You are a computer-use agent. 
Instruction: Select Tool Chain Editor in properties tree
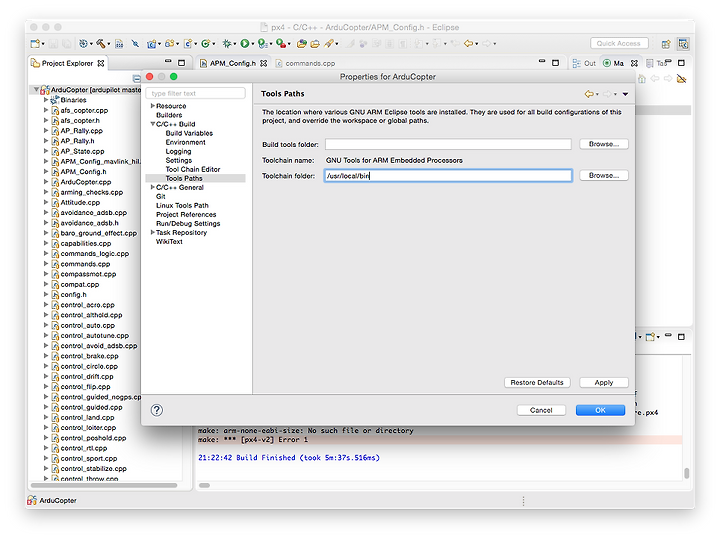coord(193,169)
